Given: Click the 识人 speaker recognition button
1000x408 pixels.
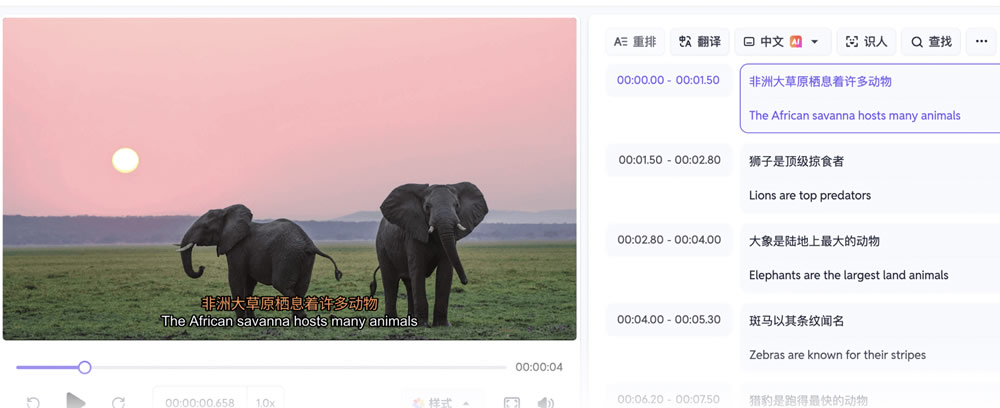Looking at the screenshot, I should coord(866,42).
